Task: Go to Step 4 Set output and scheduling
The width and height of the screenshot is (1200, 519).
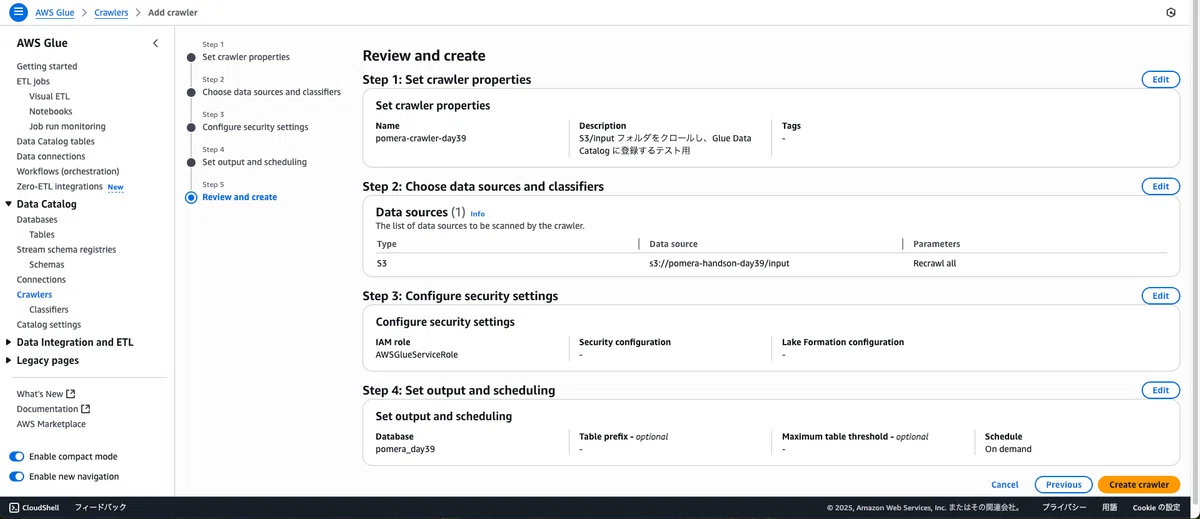Action: (254, 162)
